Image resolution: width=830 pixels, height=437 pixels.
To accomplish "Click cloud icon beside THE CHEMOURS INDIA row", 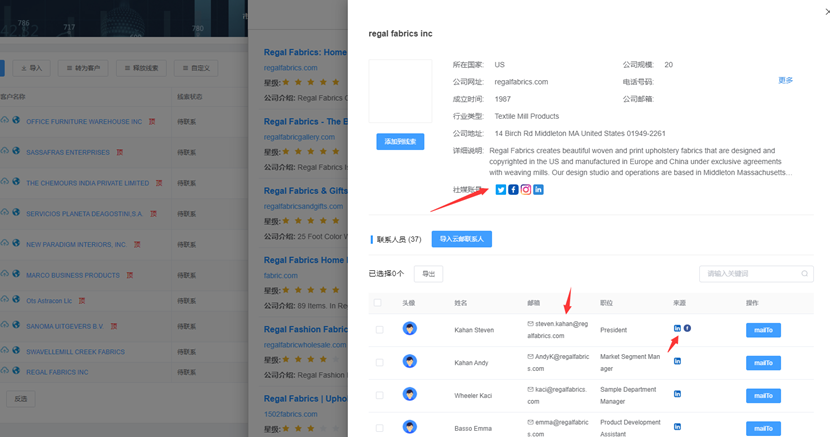I will tap(5, 181).
